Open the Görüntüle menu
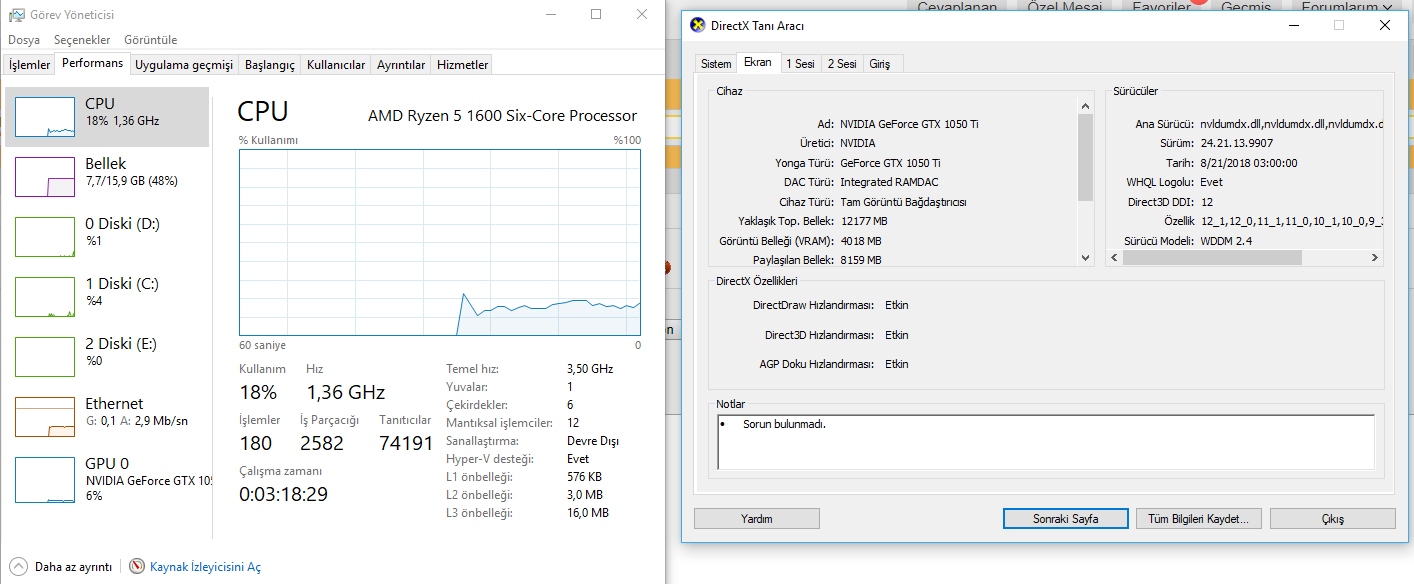This screenshot has height=584, width=1414. 151,40
